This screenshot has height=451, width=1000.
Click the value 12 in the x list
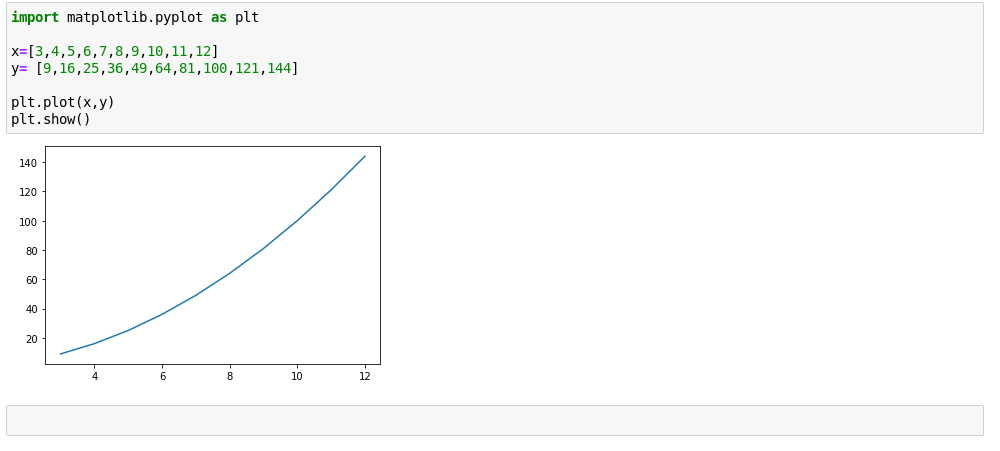point(202,51)
